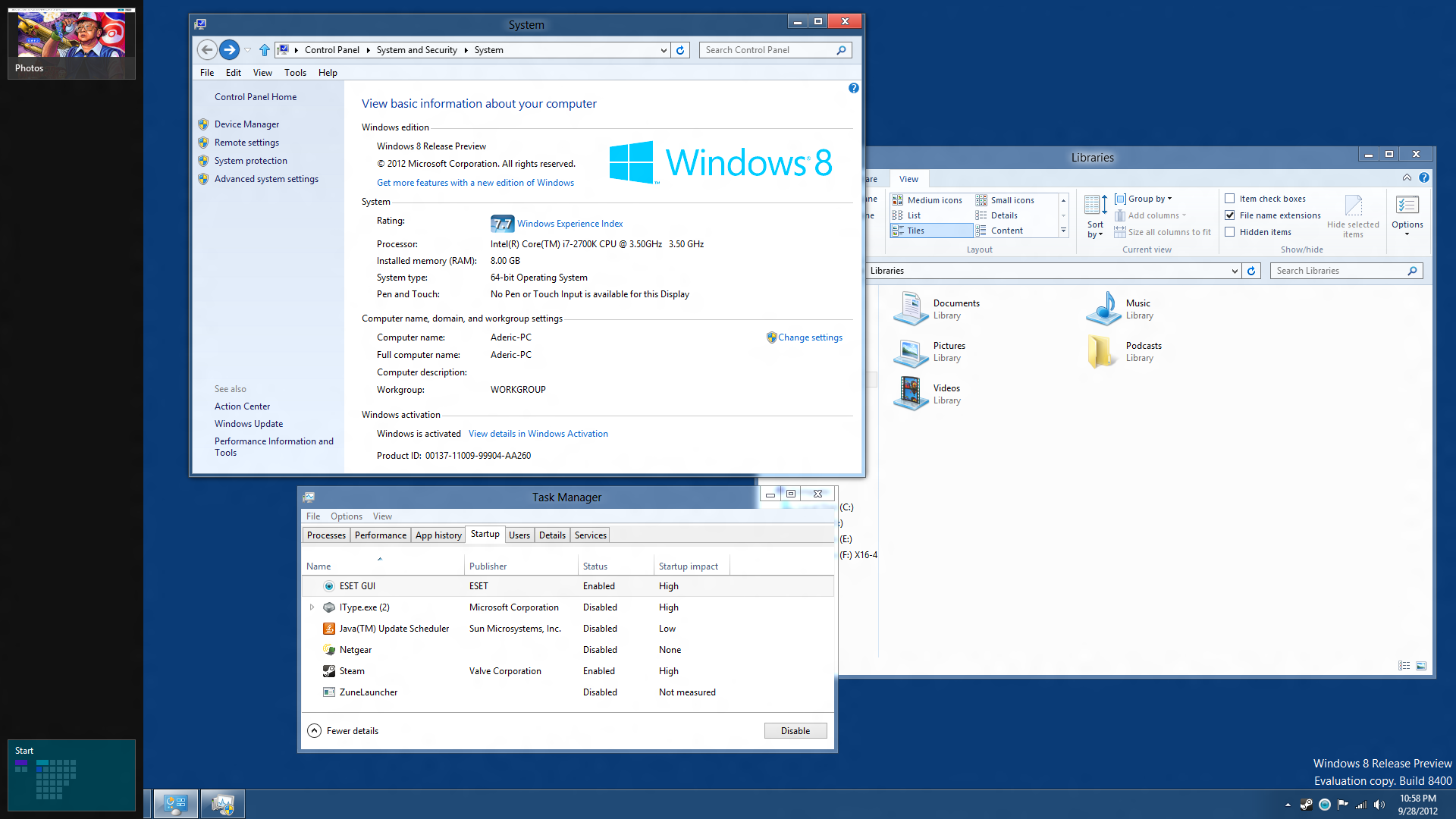The height and width of the screenshot is (819, 1456).
Task: Select the Details layout option
Action: (x=1003, y=215)
